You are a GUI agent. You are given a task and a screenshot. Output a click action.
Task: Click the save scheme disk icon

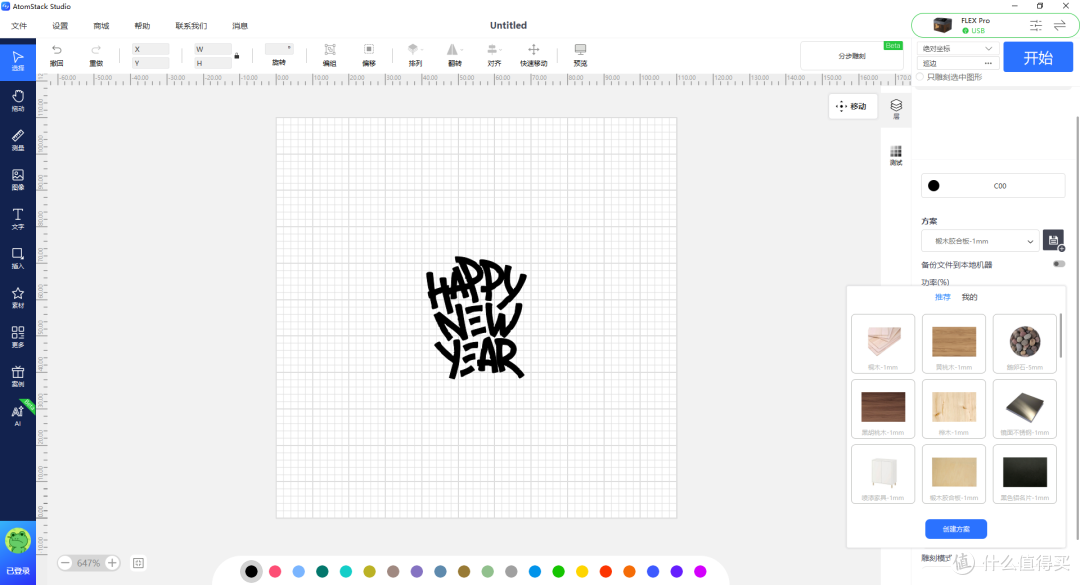pyautogui.click(x=1053, y=240)
